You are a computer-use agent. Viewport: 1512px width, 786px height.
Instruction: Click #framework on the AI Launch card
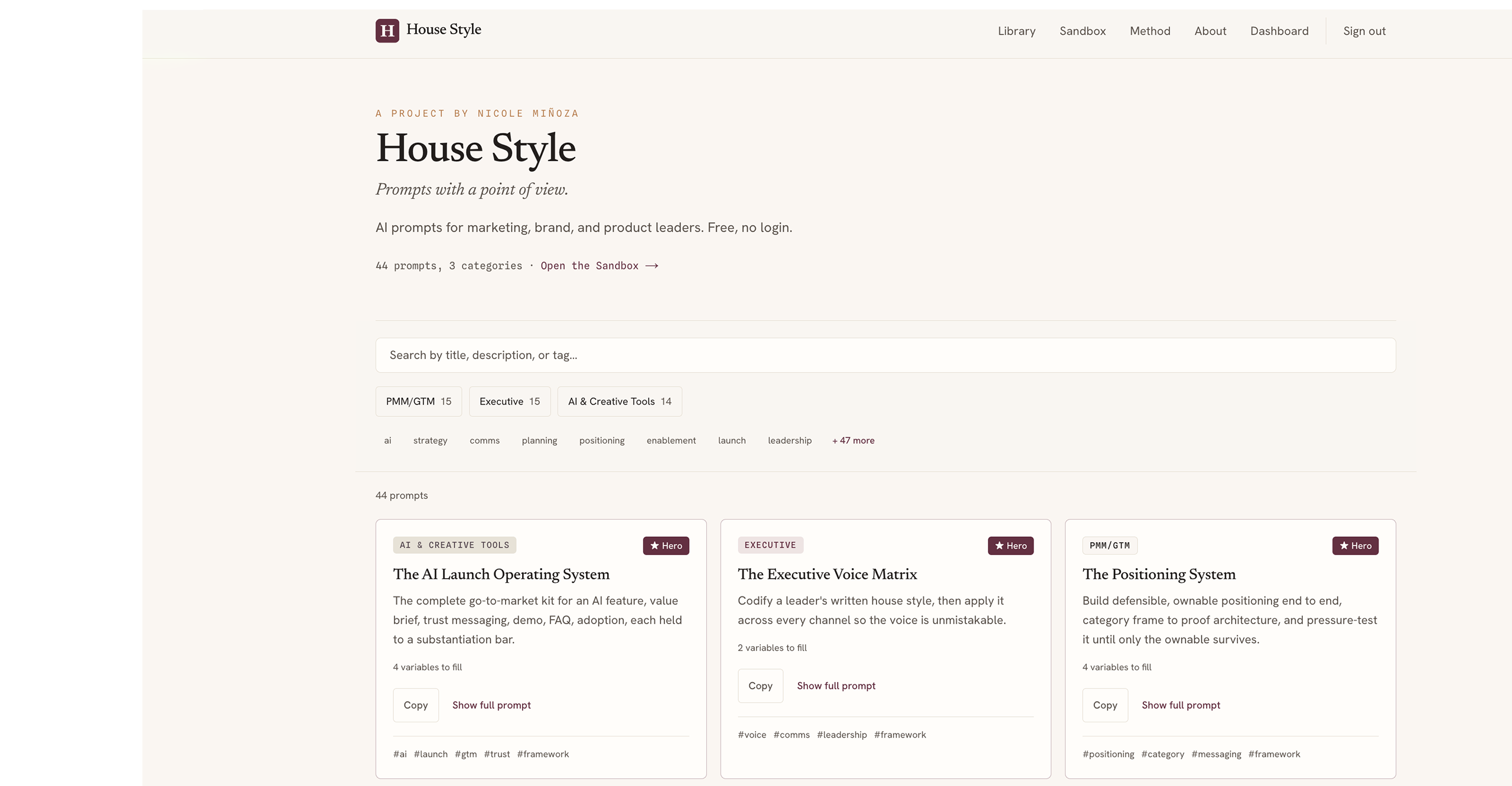[543, 754]
